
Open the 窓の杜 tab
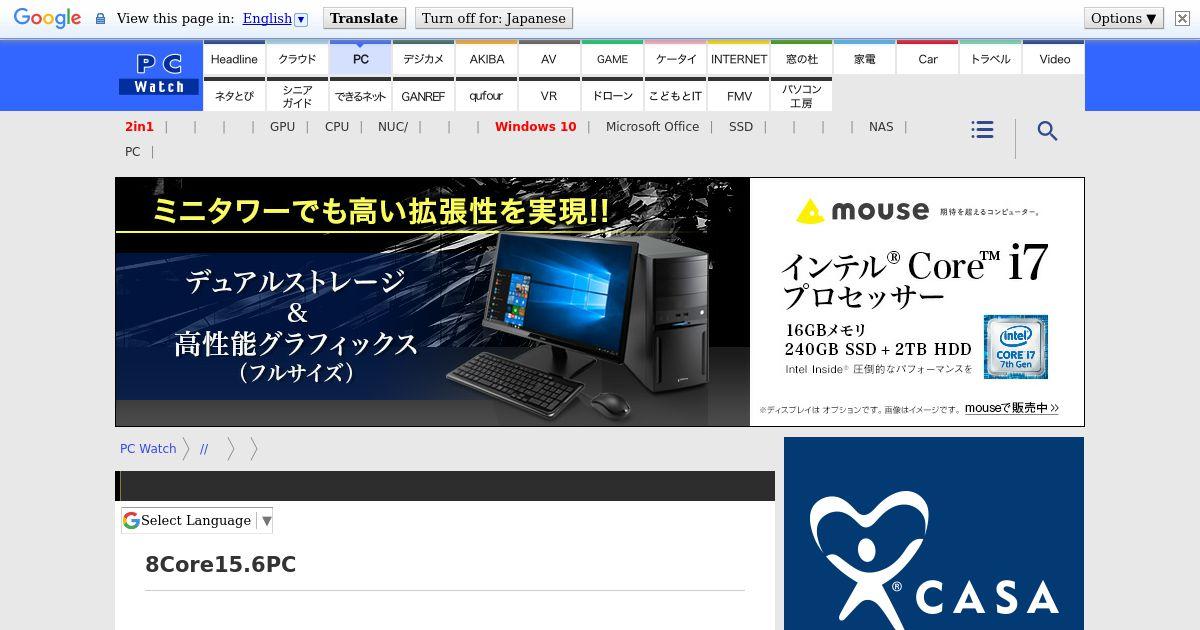801,58
